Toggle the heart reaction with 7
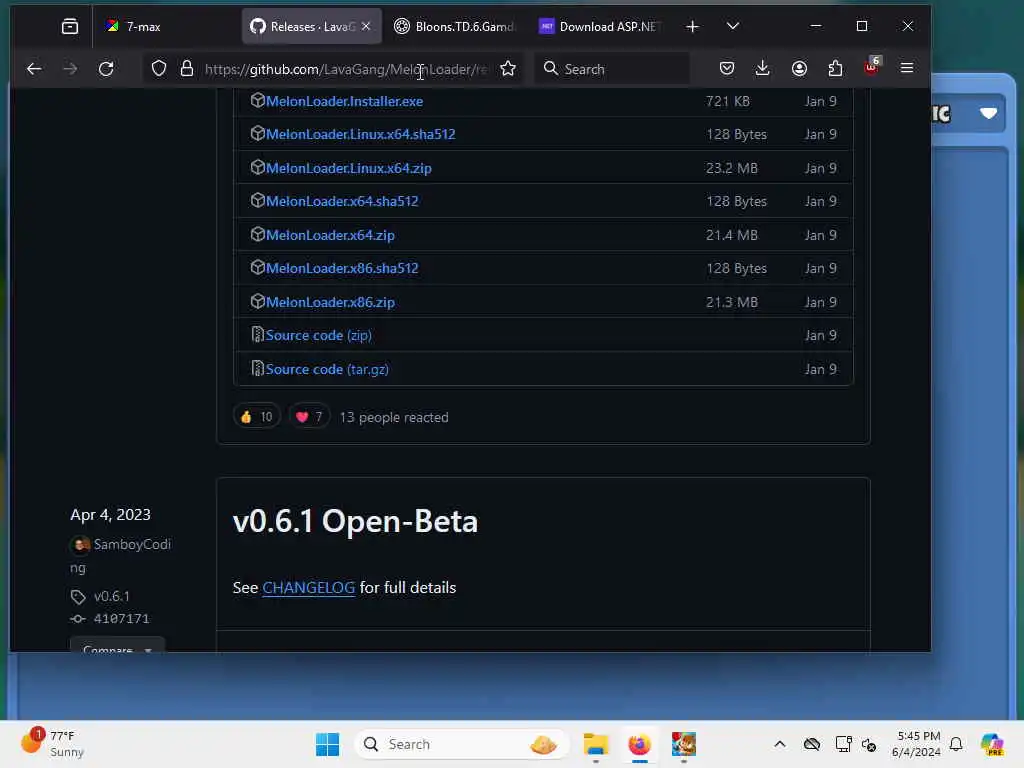The image size is (1024, 768). [309, 417]
